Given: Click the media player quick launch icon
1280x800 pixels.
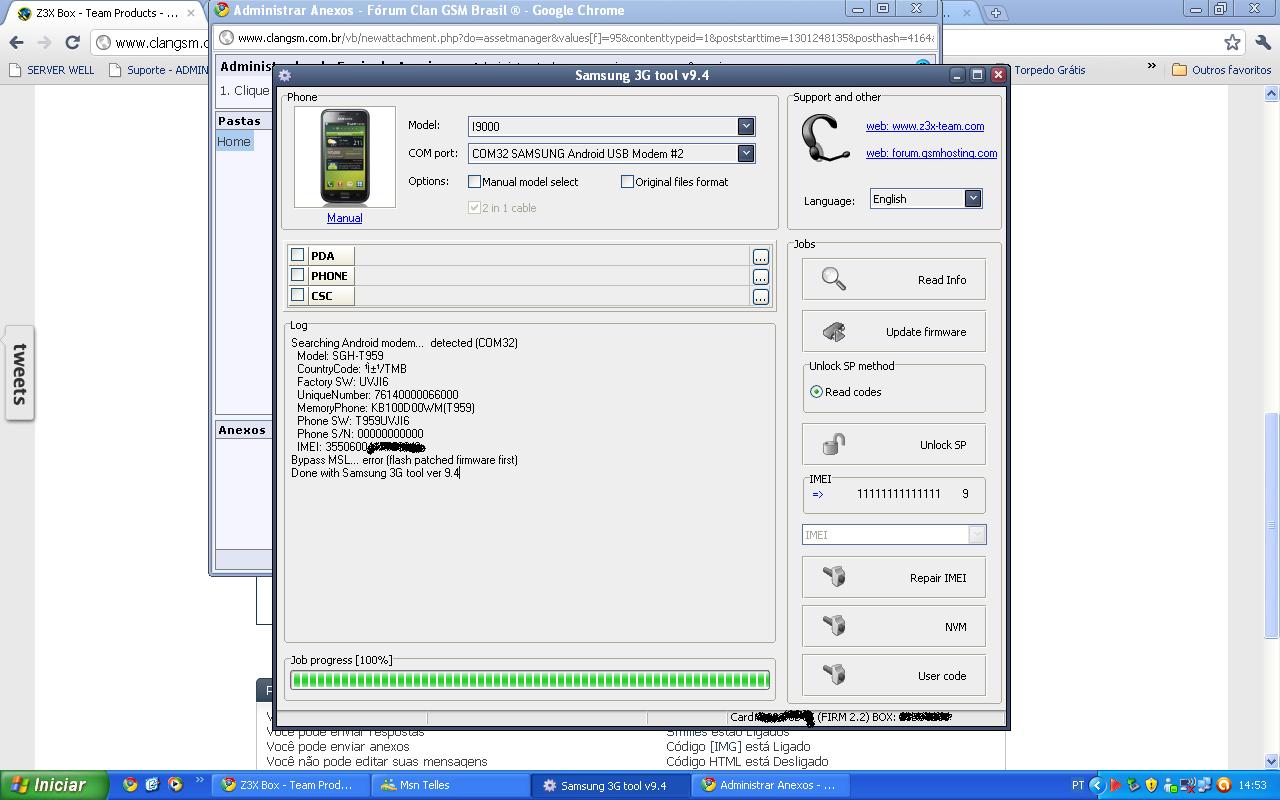Looking at the screenshot, I should tap(175, 785).
